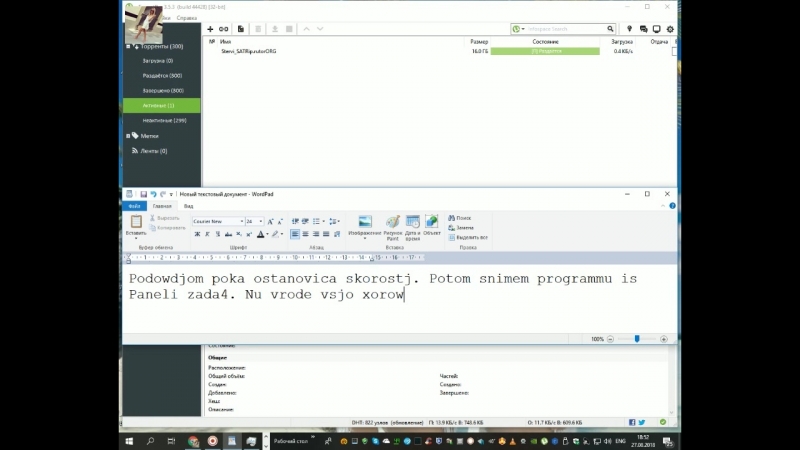
Task: Insert Paint drawing in WordPad
Action: click(x=393, y=227)
